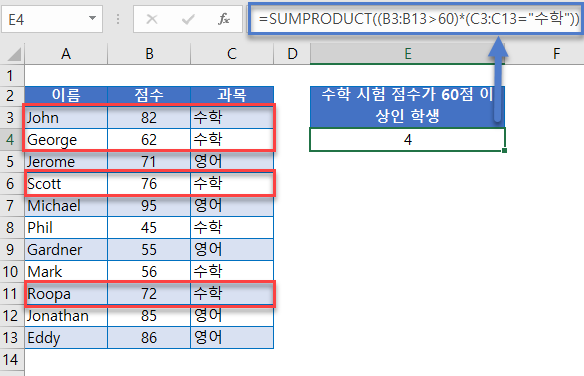584x376 pixels.
Task: Click Mark's score cell 56
Action: tap(149, 271)
